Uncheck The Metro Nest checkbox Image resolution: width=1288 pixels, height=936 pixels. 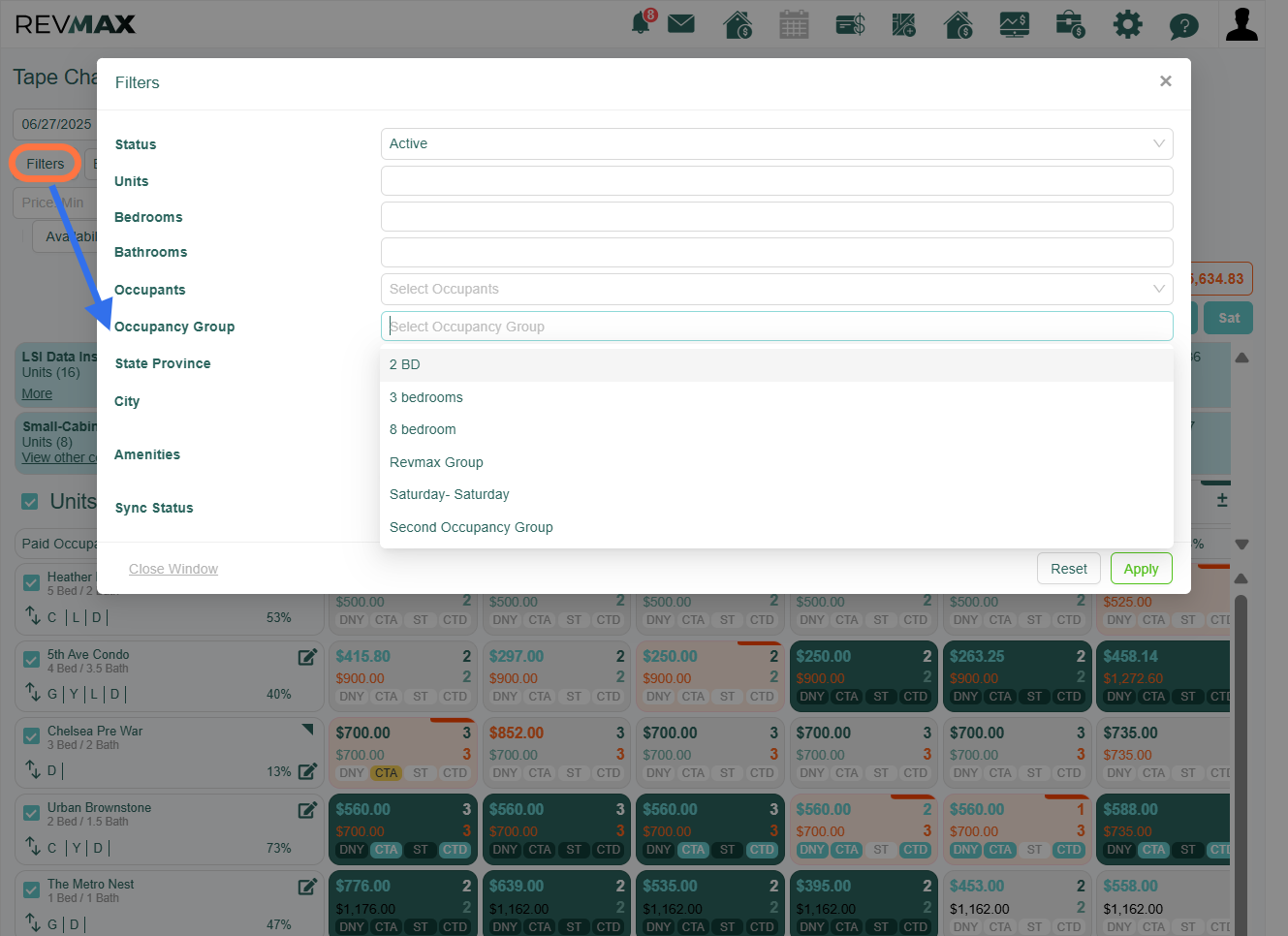pyautogui.click(x=31, y=889)
